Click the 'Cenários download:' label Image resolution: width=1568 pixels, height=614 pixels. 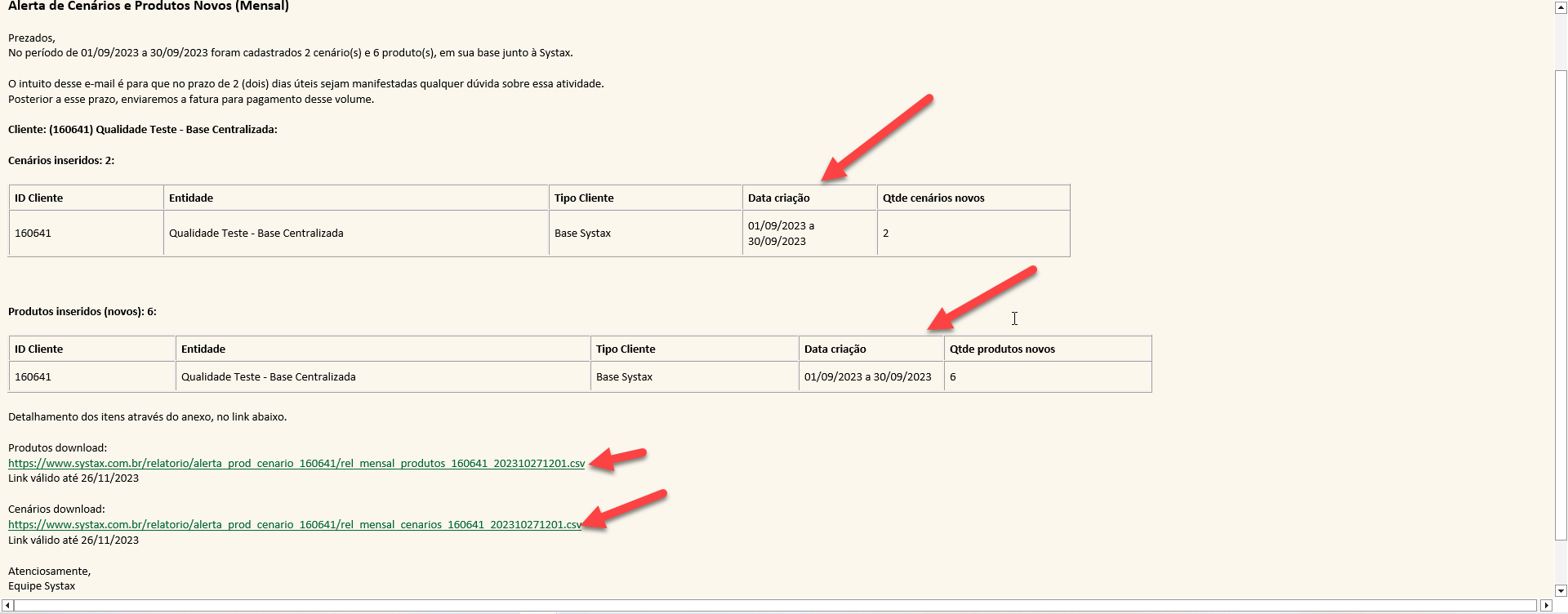click(x=56, y=509)
